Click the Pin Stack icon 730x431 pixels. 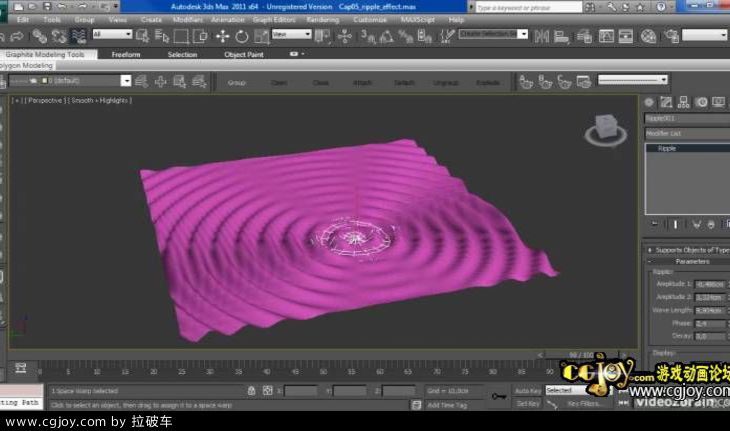coord(655,225)
